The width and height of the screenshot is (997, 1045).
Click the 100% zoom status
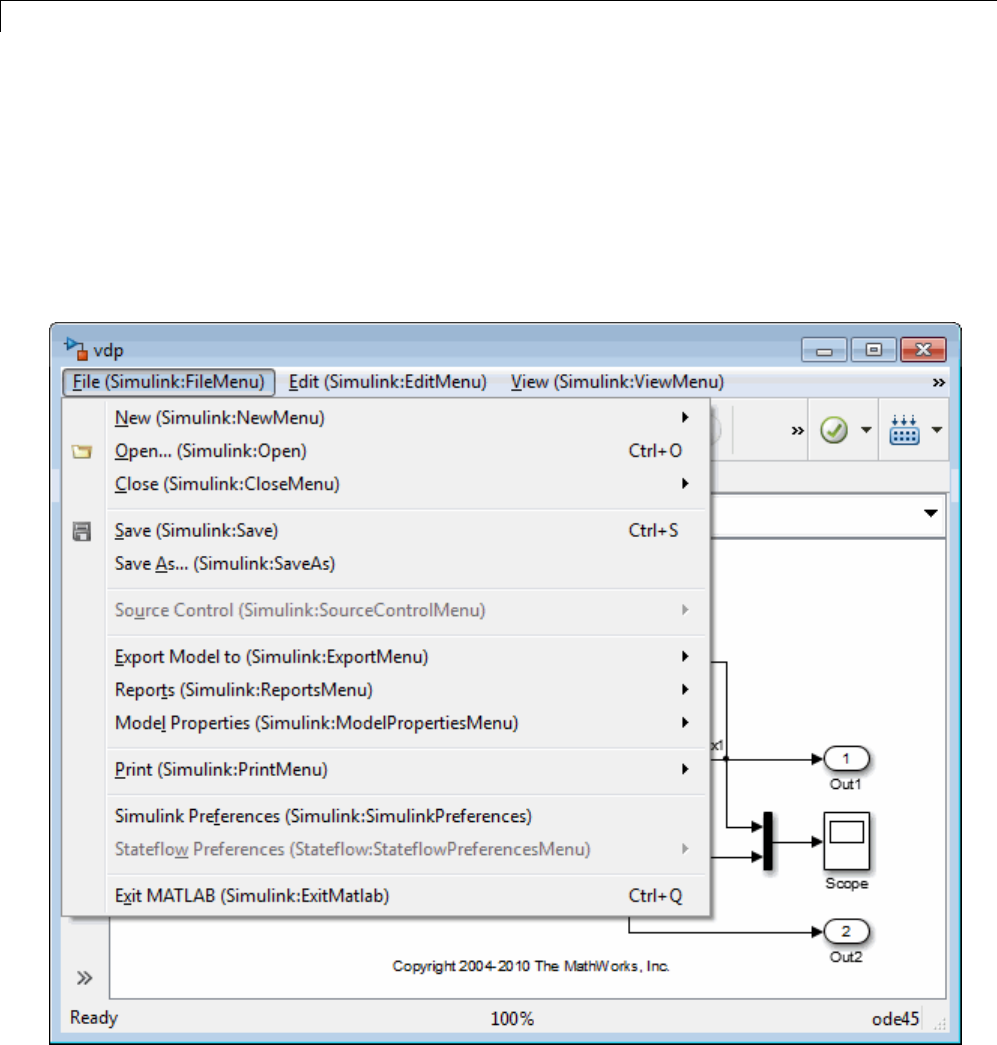512,1019
